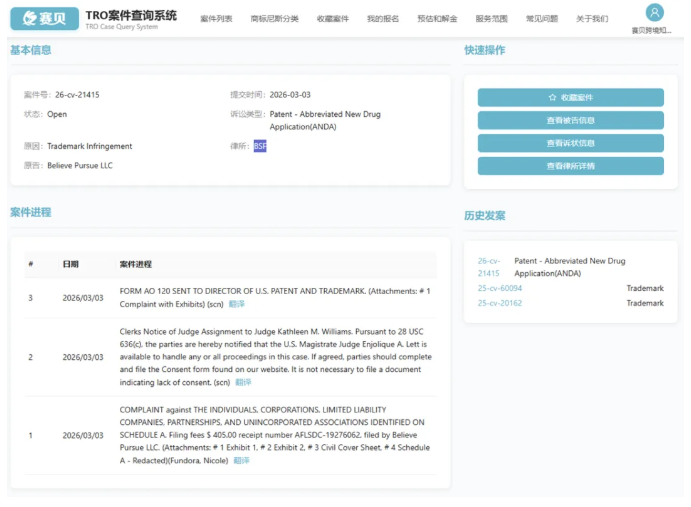Click the 查看律所详情 button
This screenshot has width=691, height=507.
click(570, 166)
